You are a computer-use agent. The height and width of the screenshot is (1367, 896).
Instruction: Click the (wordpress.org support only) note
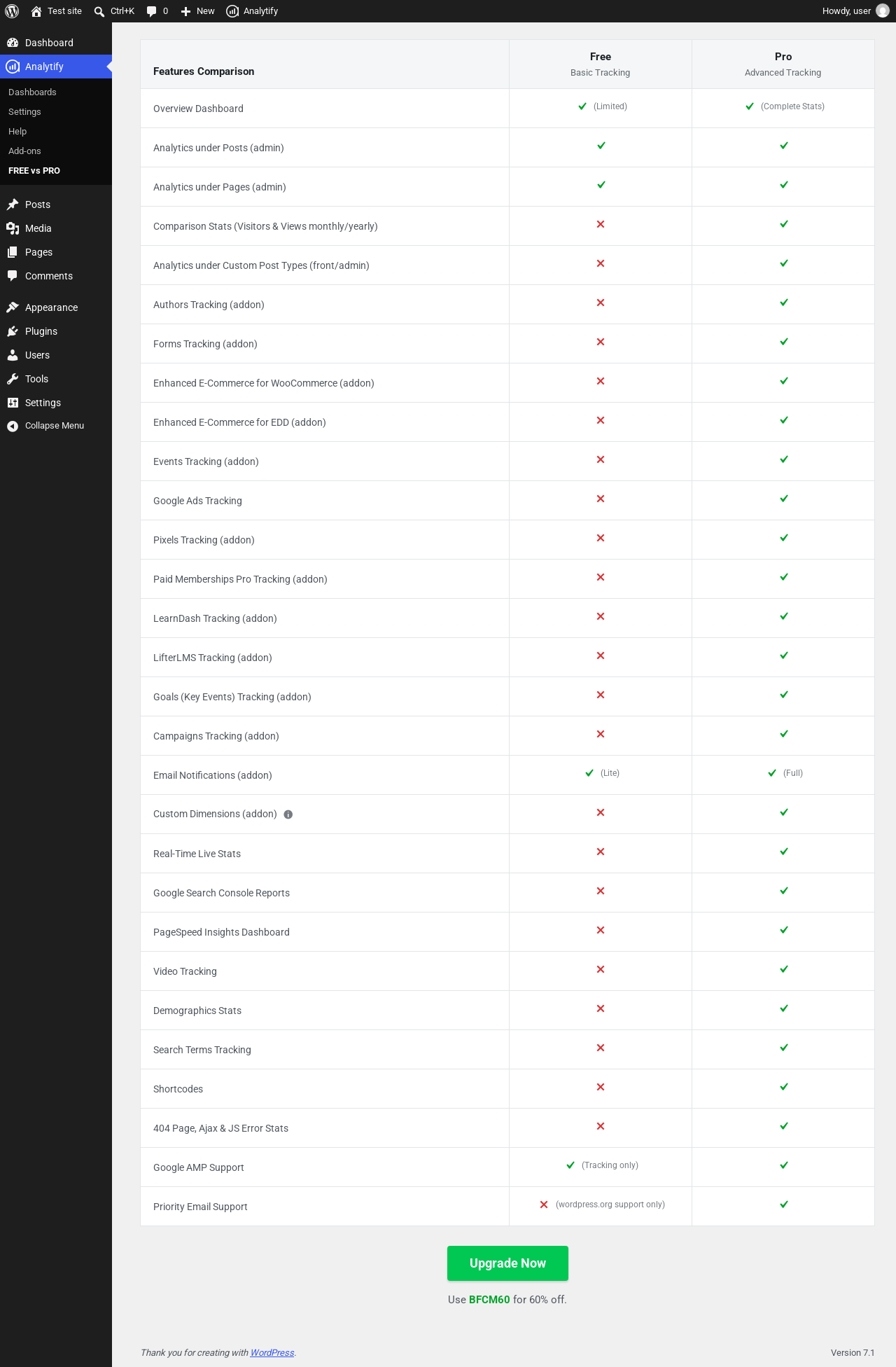coord(610,1205)
